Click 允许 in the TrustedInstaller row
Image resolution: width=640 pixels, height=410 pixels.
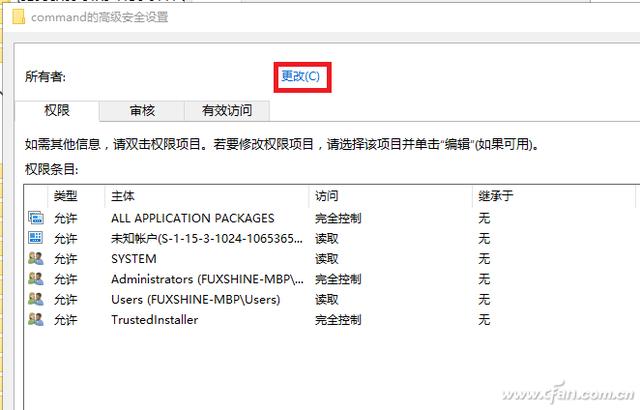[x=66, y=319]
